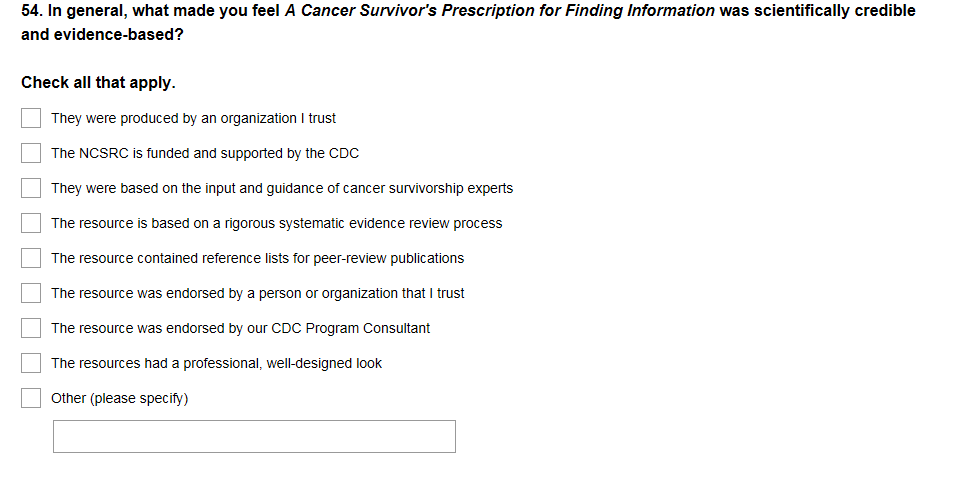This screenshot has height=481, width=953.
Task: Click the label text mentioning cancer survivorship experts
Action: (282, 188)
